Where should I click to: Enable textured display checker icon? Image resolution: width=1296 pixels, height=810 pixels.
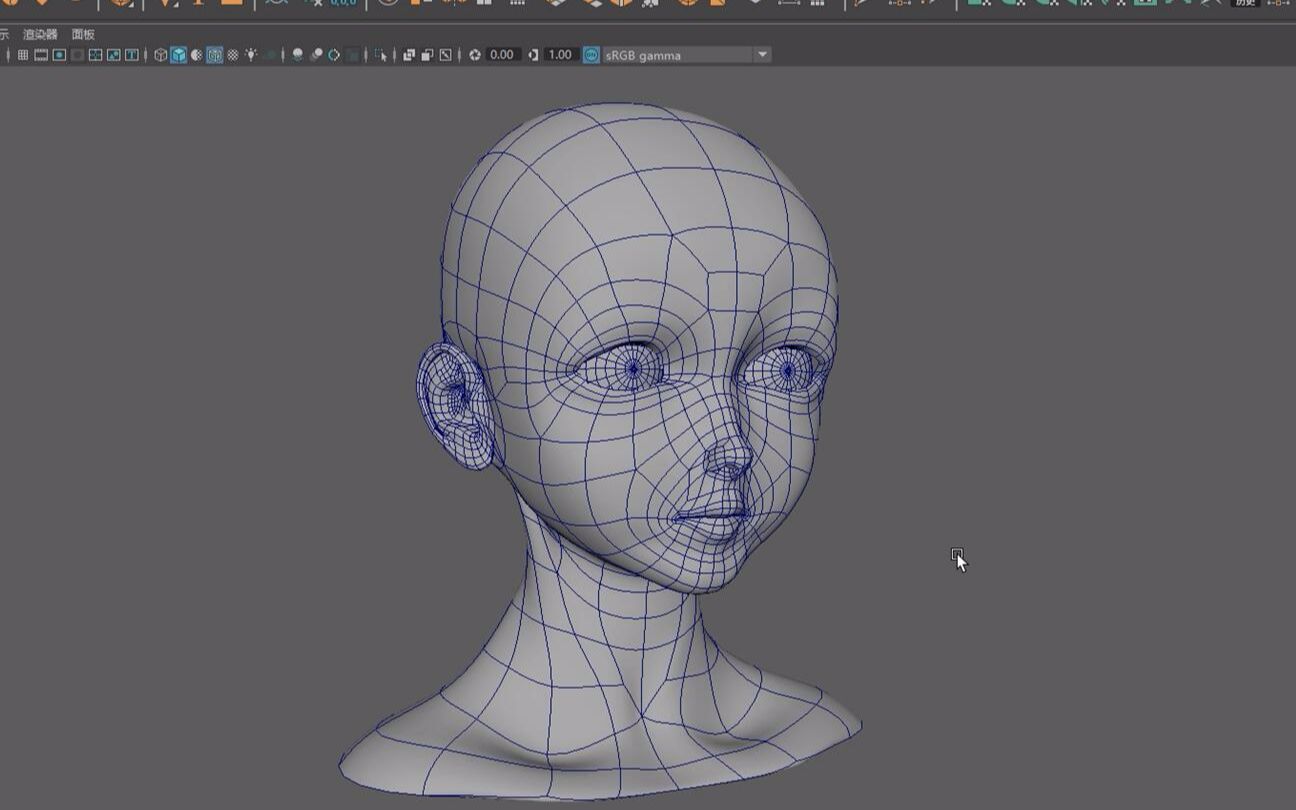(233, 55)
